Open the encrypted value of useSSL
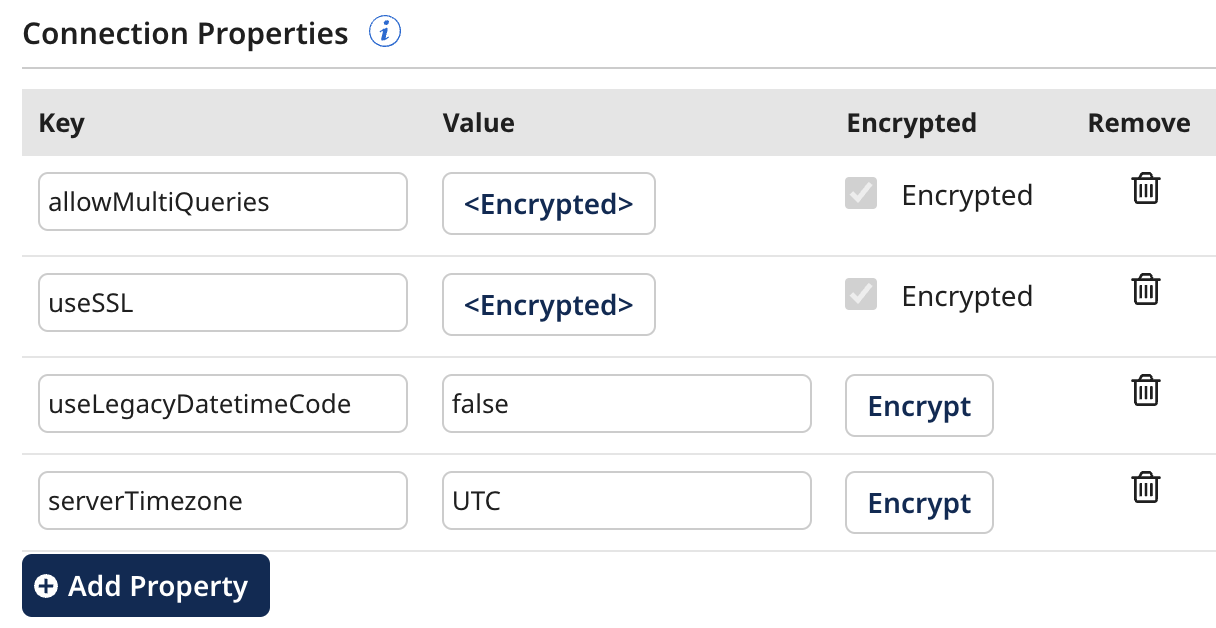Image resolution: width=1216 pixels, height=628 pixels. (548, 305)
